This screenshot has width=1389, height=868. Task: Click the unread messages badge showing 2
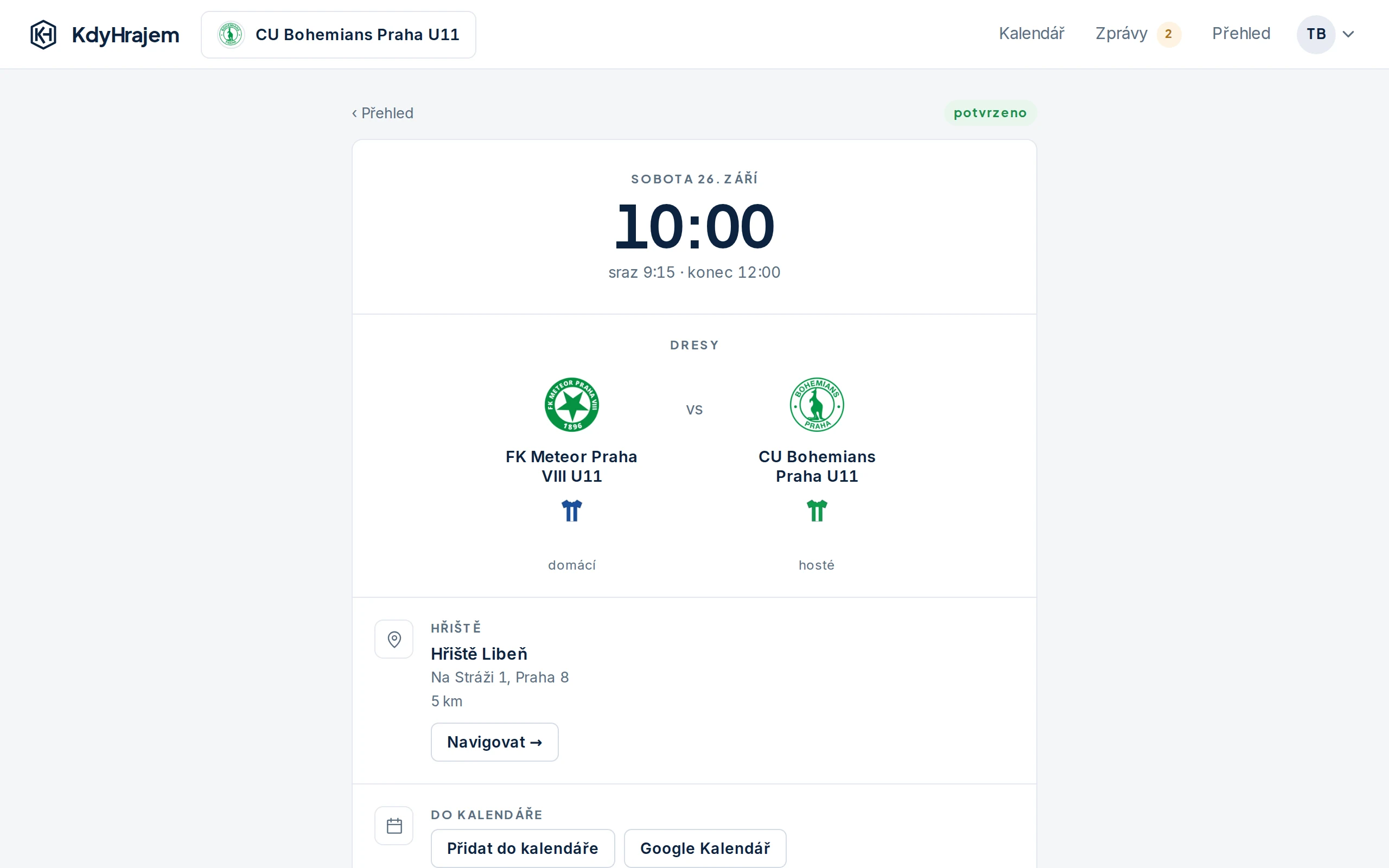(1169, 34)
